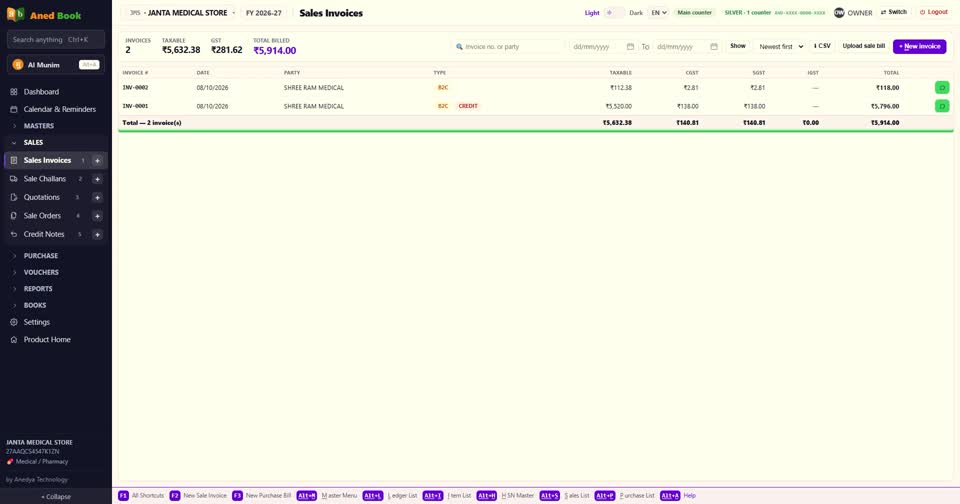The image size is (960, 504).
Task: Expand the BOOKS section
Action: (35, 305)
